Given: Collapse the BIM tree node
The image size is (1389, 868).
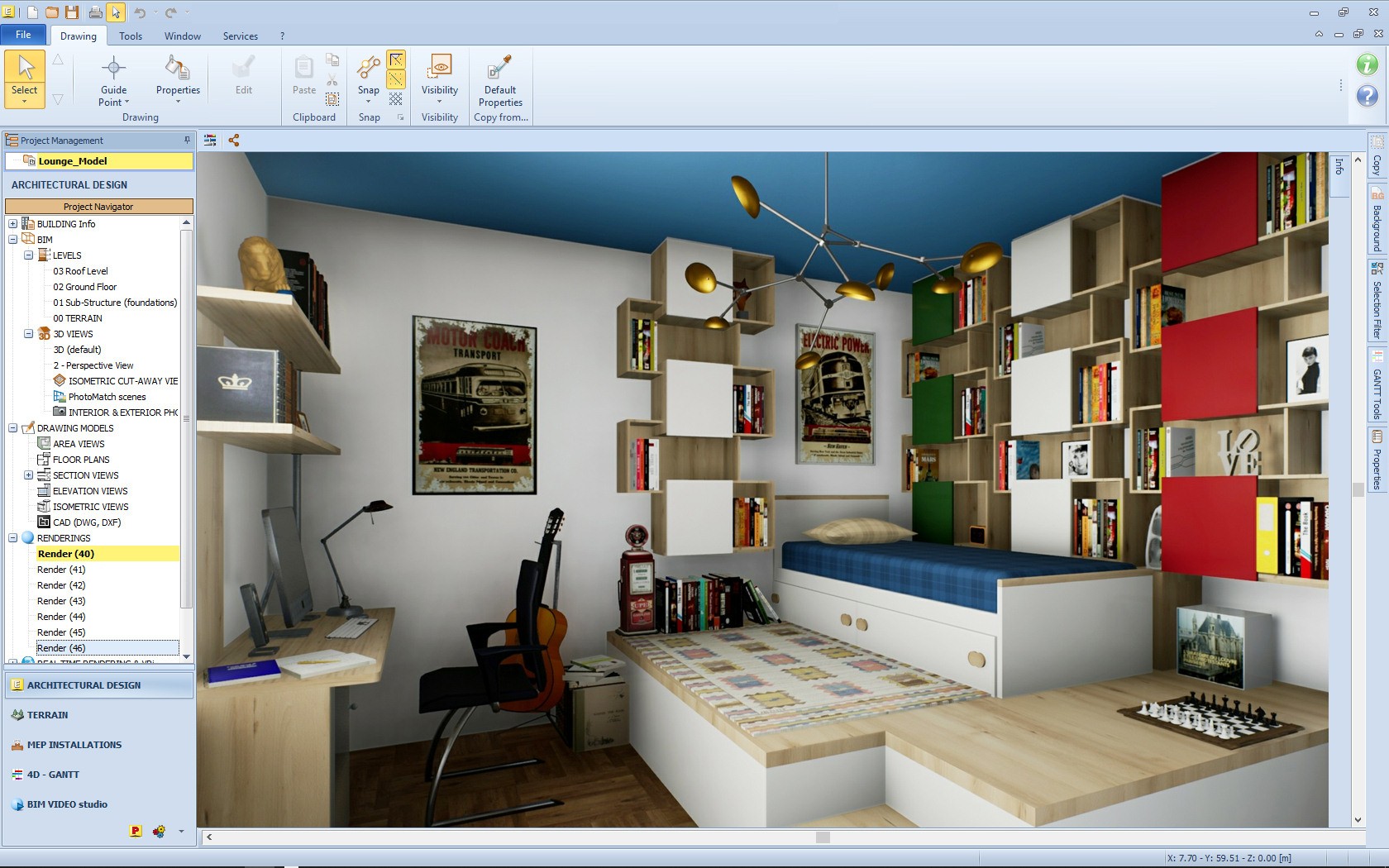Looking at the screenshot, I should [x=13, y=240].
